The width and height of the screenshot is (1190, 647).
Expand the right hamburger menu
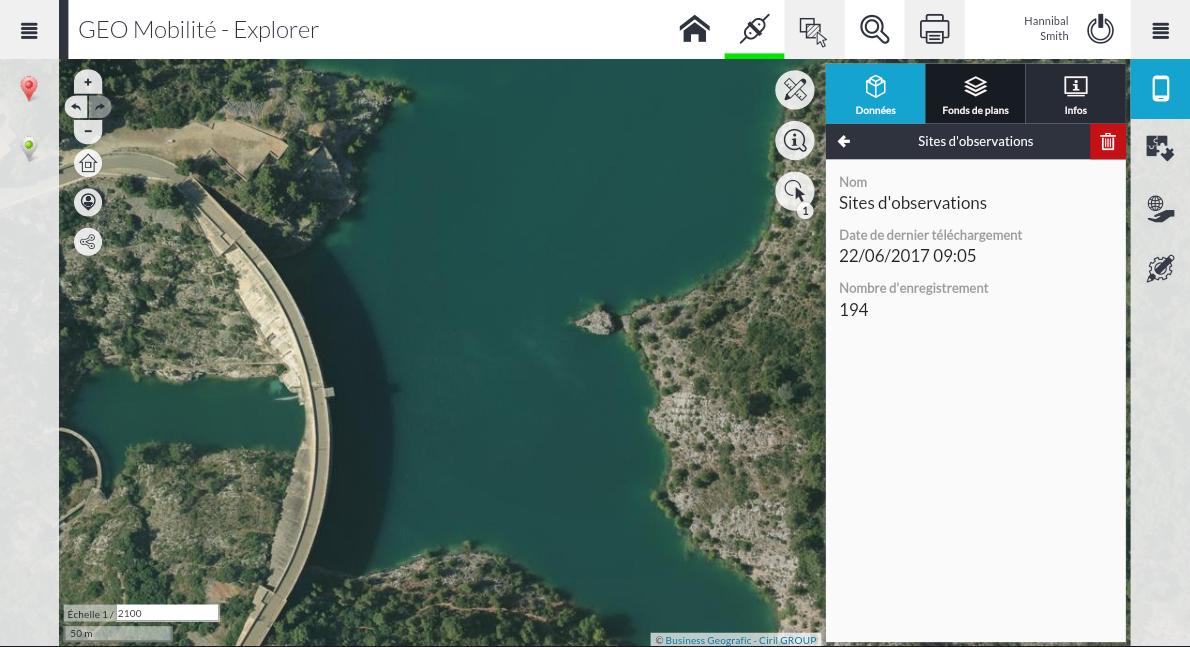[1160, 30]
